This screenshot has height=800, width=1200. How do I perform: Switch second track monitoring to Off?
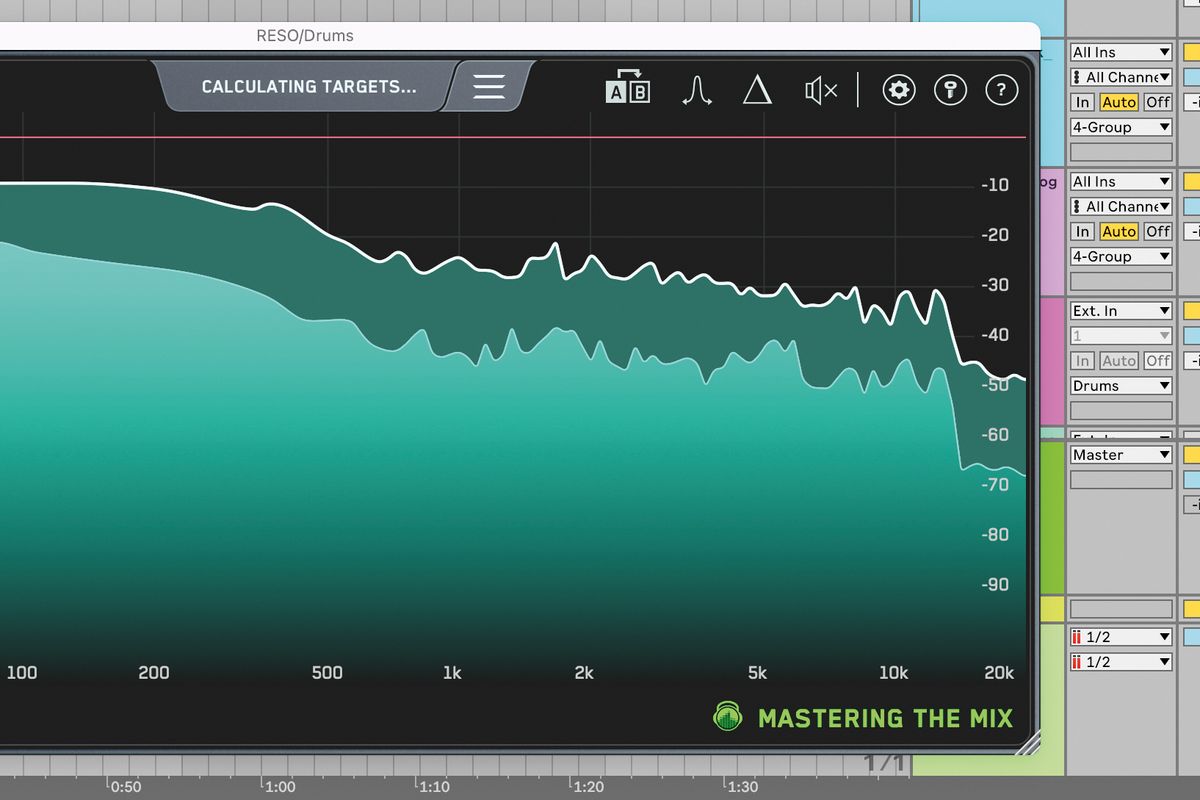coord(1156,231)
